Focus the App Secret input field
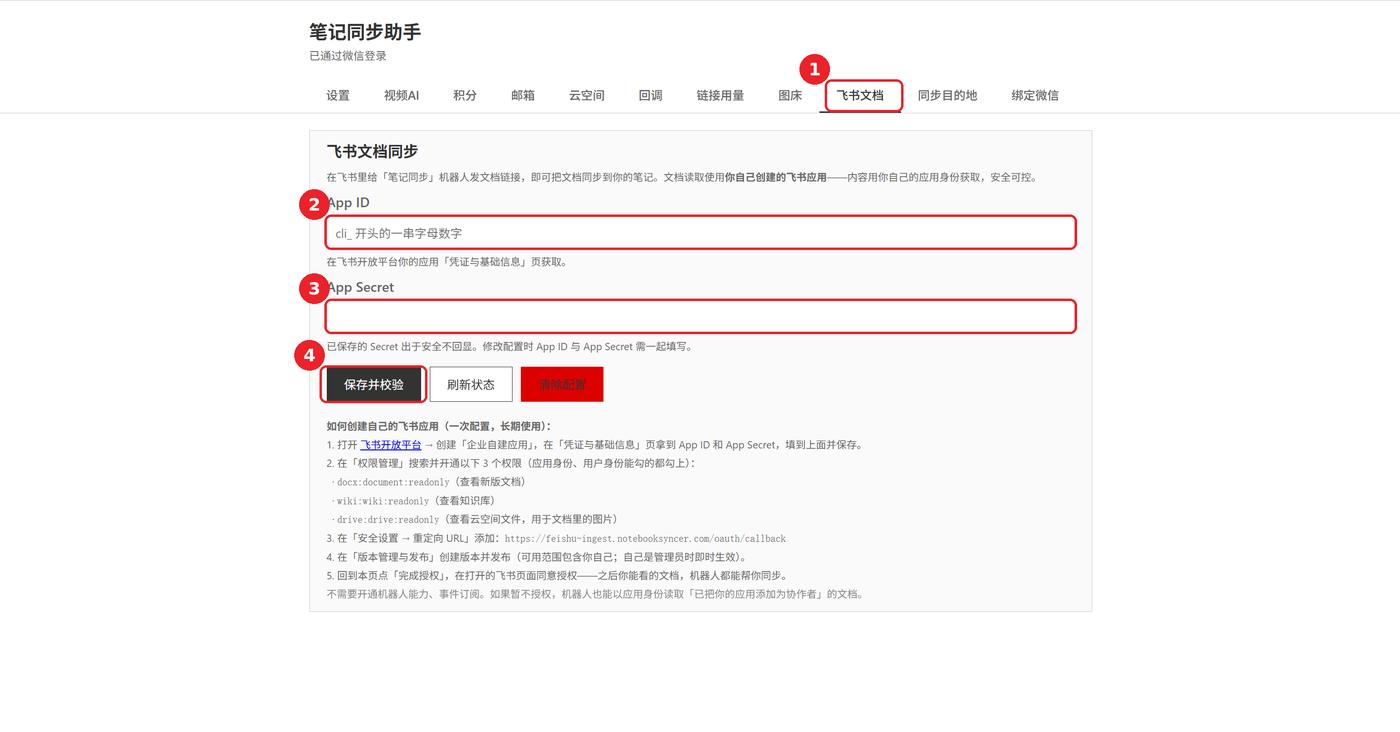This screenshot has height=732, width=1400. point(700,317)
